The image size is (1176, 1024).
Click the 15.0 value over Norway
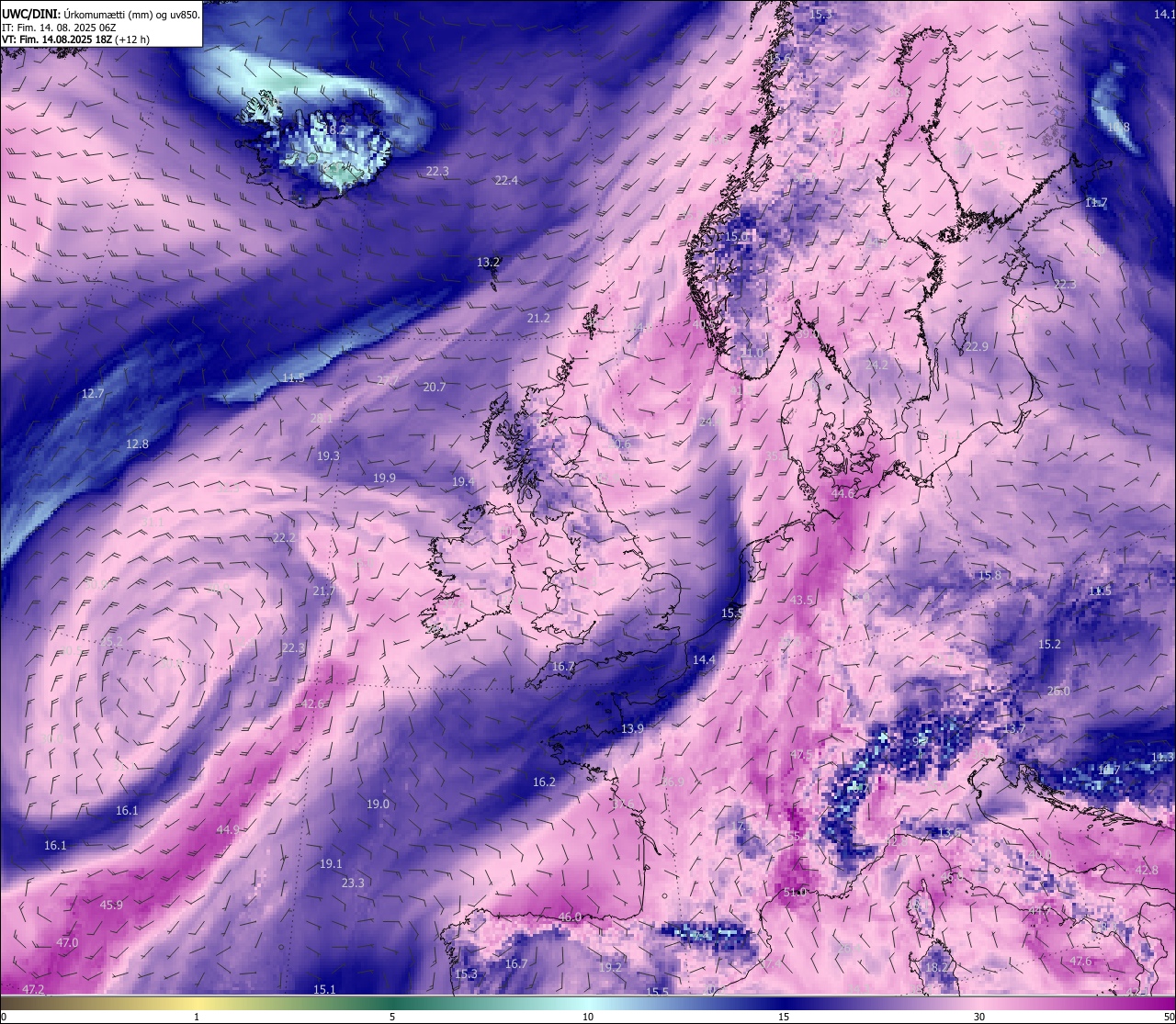point(737,237)
